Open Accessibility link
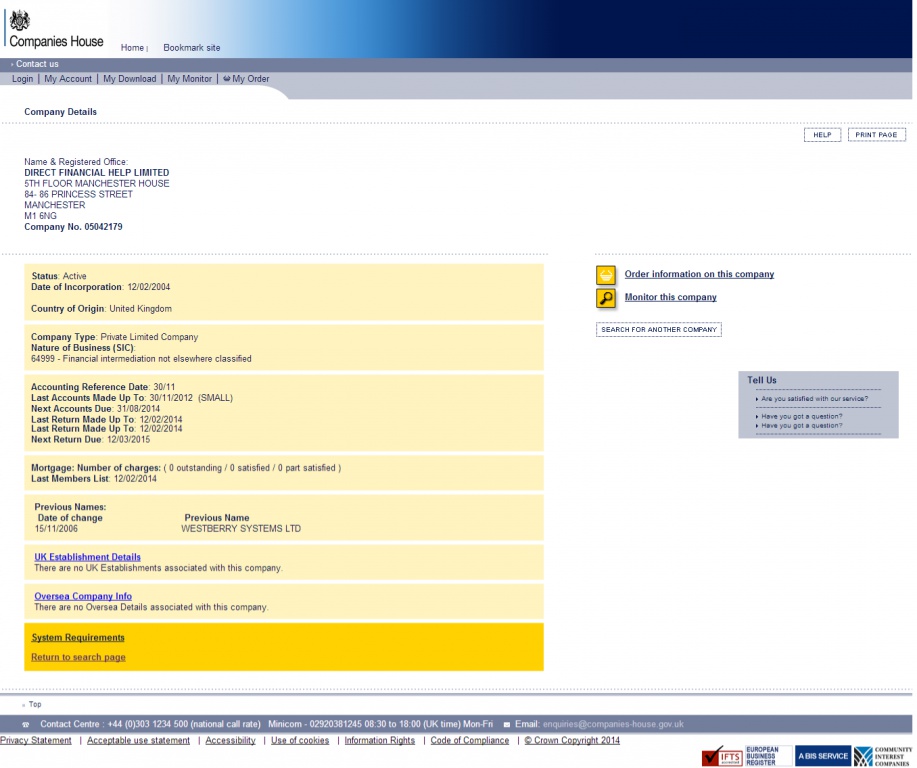The height and width of the screenshot is (768, 917). pos(230,741)
